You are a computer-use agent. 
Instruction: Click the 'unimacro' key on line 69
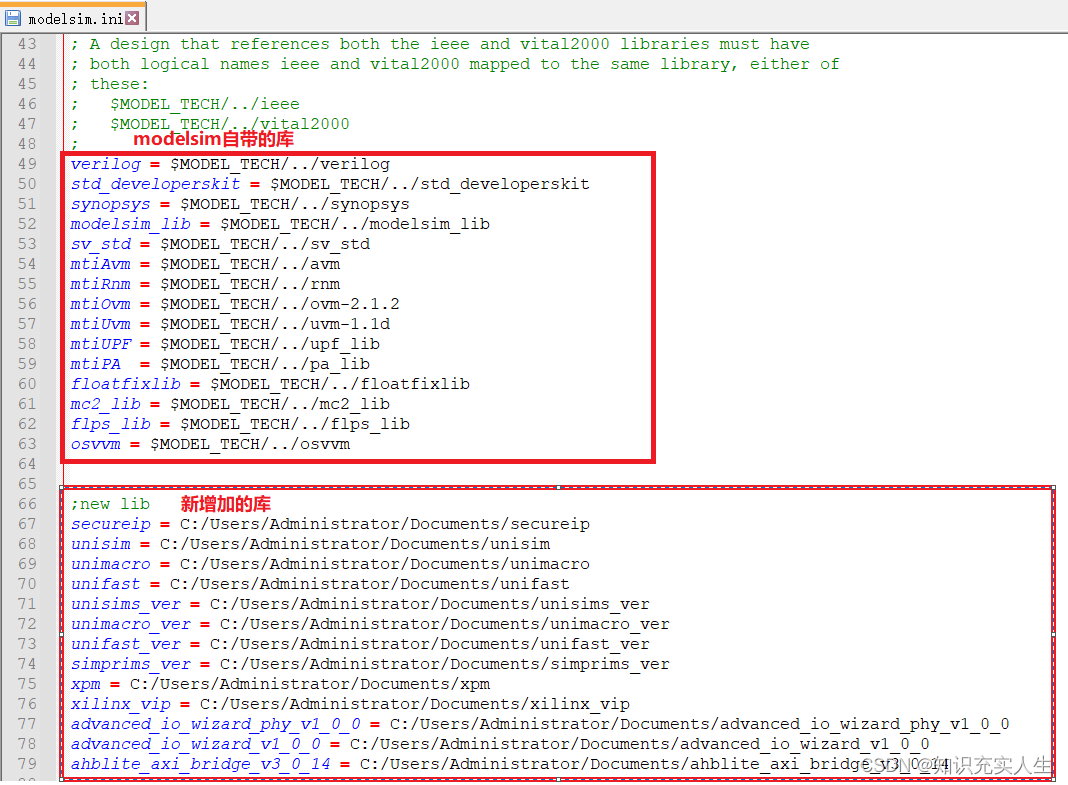(110, 564)
